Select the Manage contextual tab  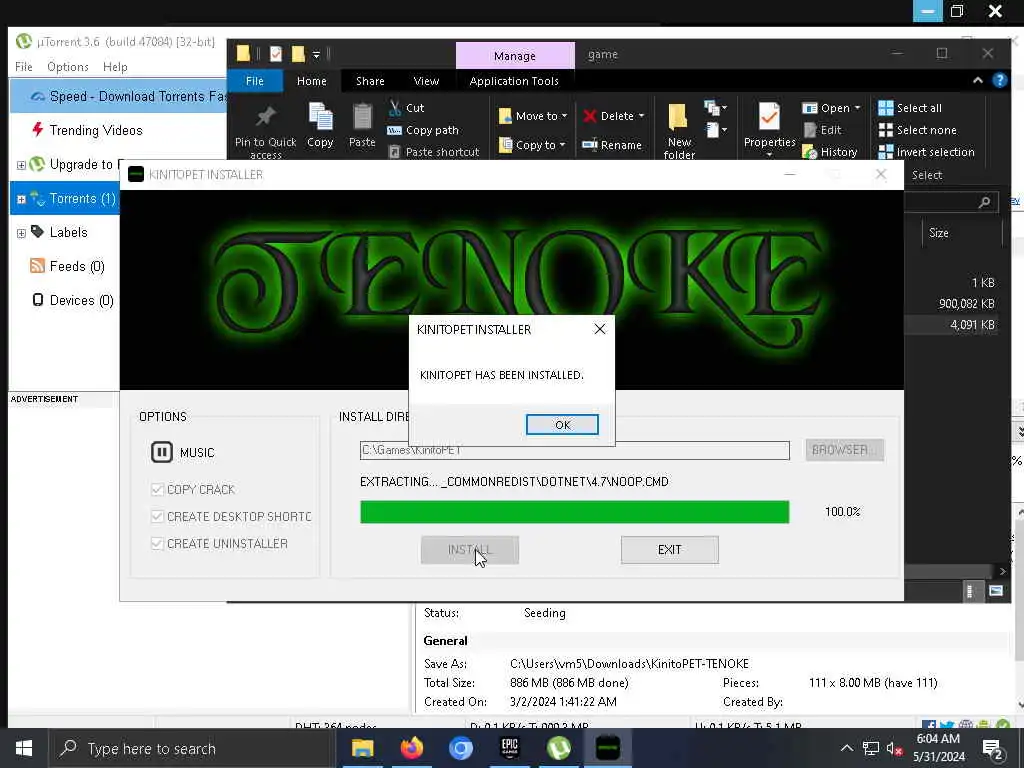tap(515, 56)
